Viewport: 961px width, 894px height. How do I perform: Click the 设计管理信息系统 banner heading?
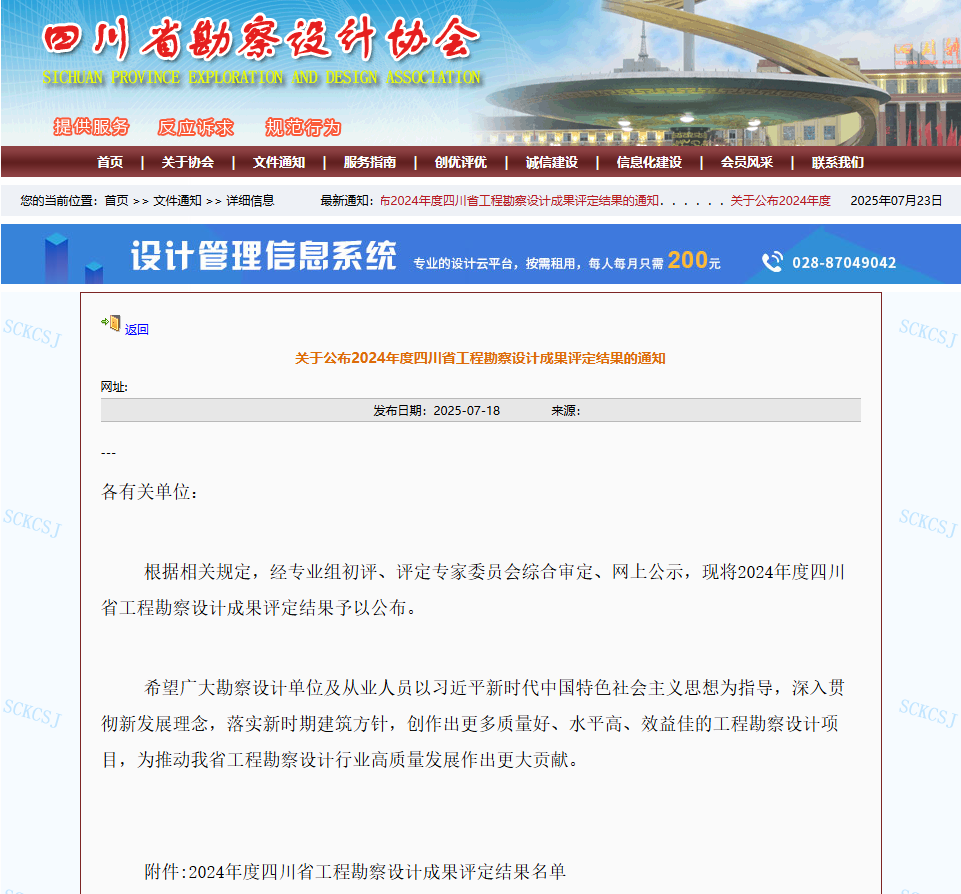click(x=264, y=257)
